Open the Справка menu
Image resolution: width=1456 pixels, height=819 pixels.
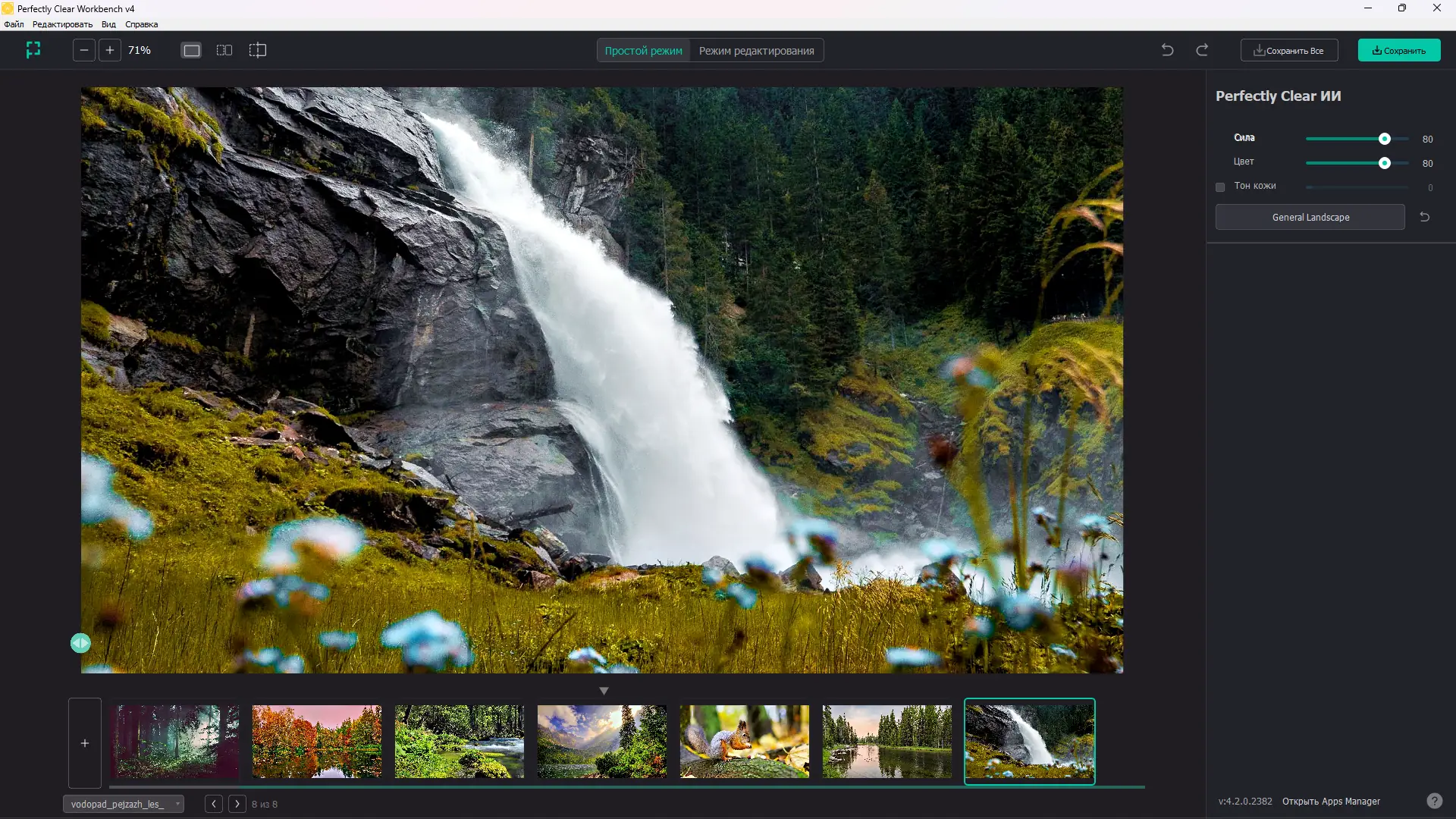(141, 24)
